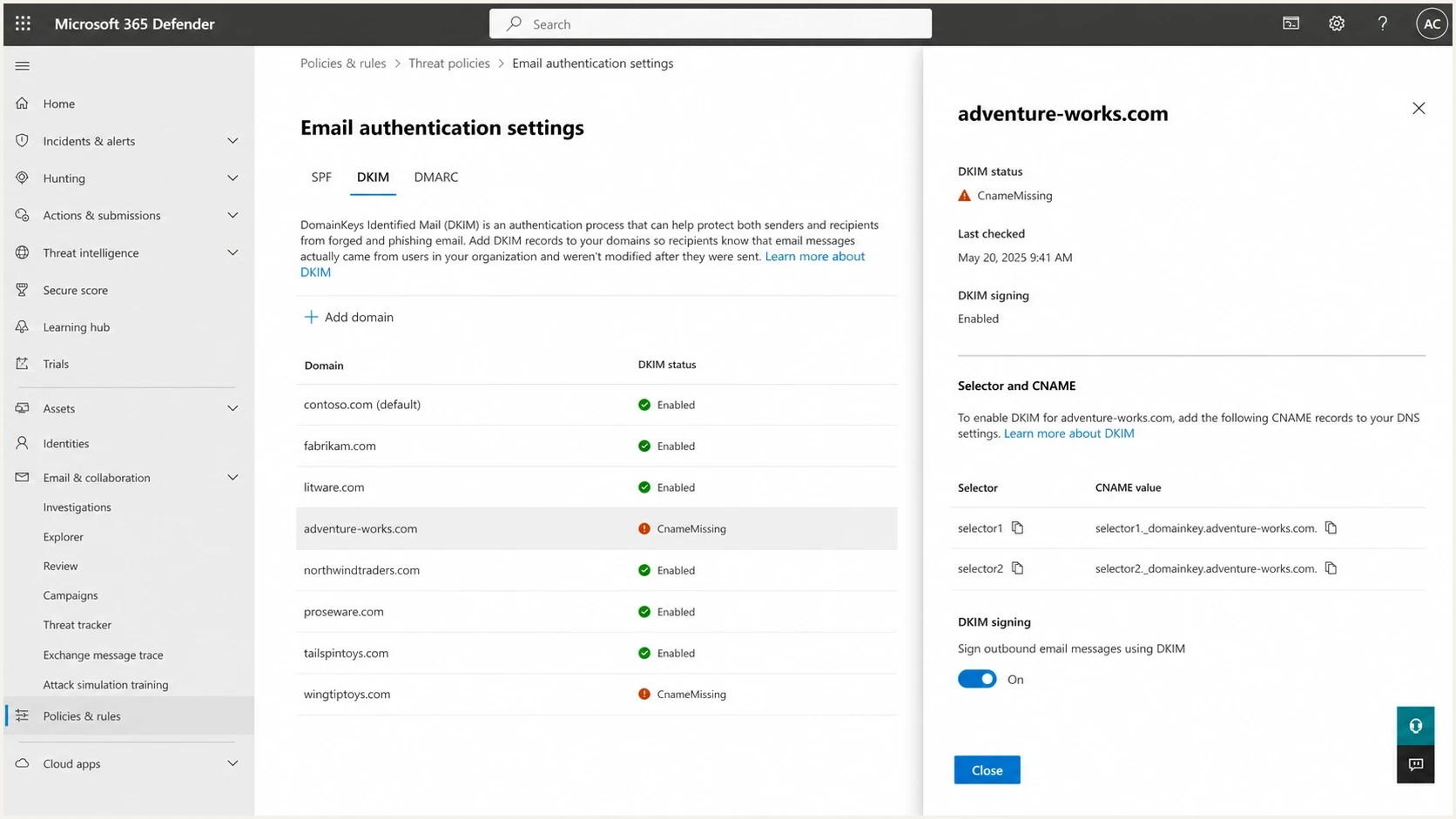
Task: Switch to the SPF tab
Action: coord(321,177)
